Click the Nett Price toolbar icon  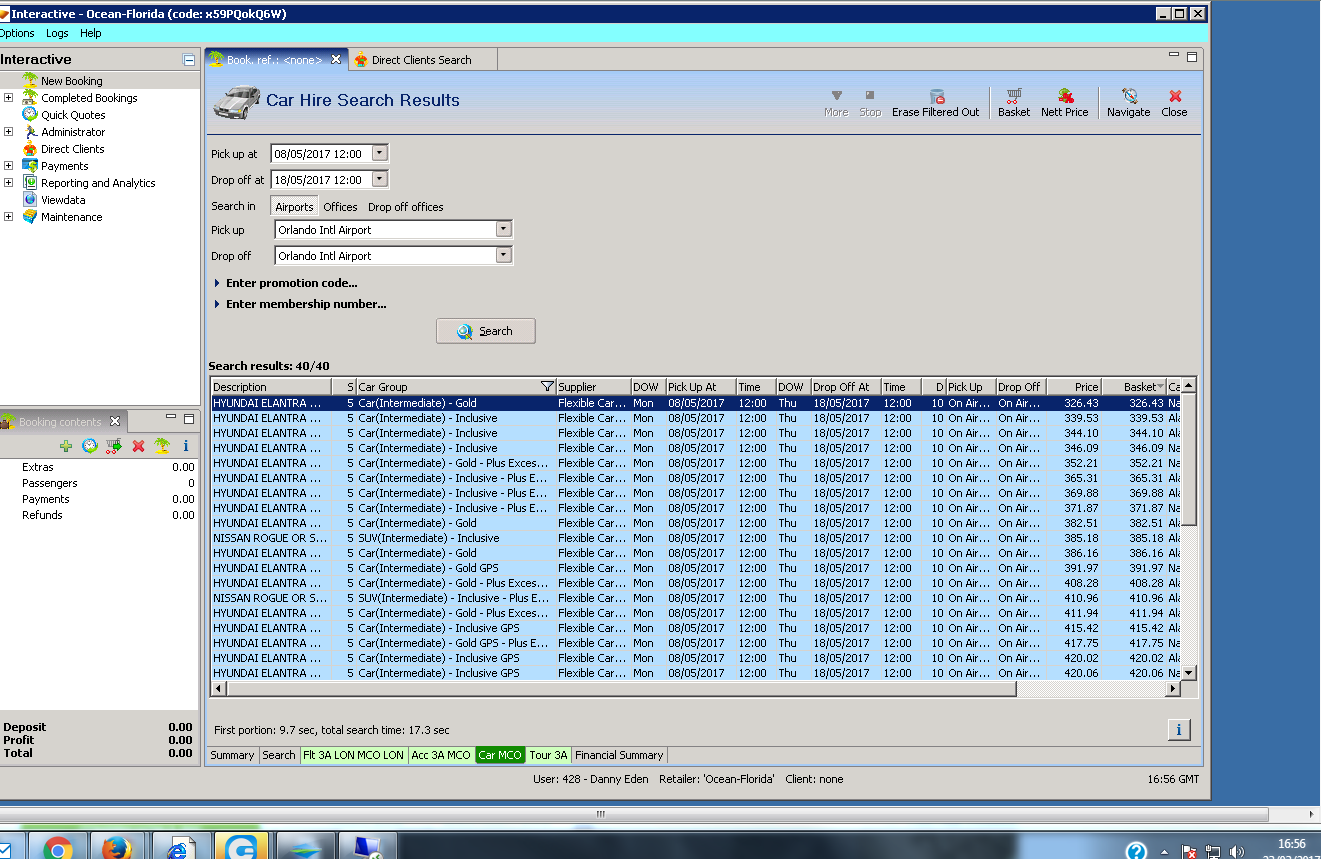[x=1064, y=102]
